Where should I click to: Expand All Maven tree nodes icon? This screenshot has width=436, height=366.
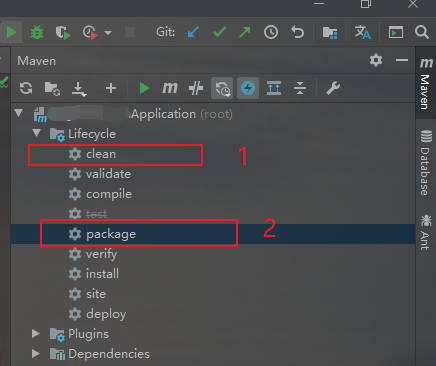274,88
